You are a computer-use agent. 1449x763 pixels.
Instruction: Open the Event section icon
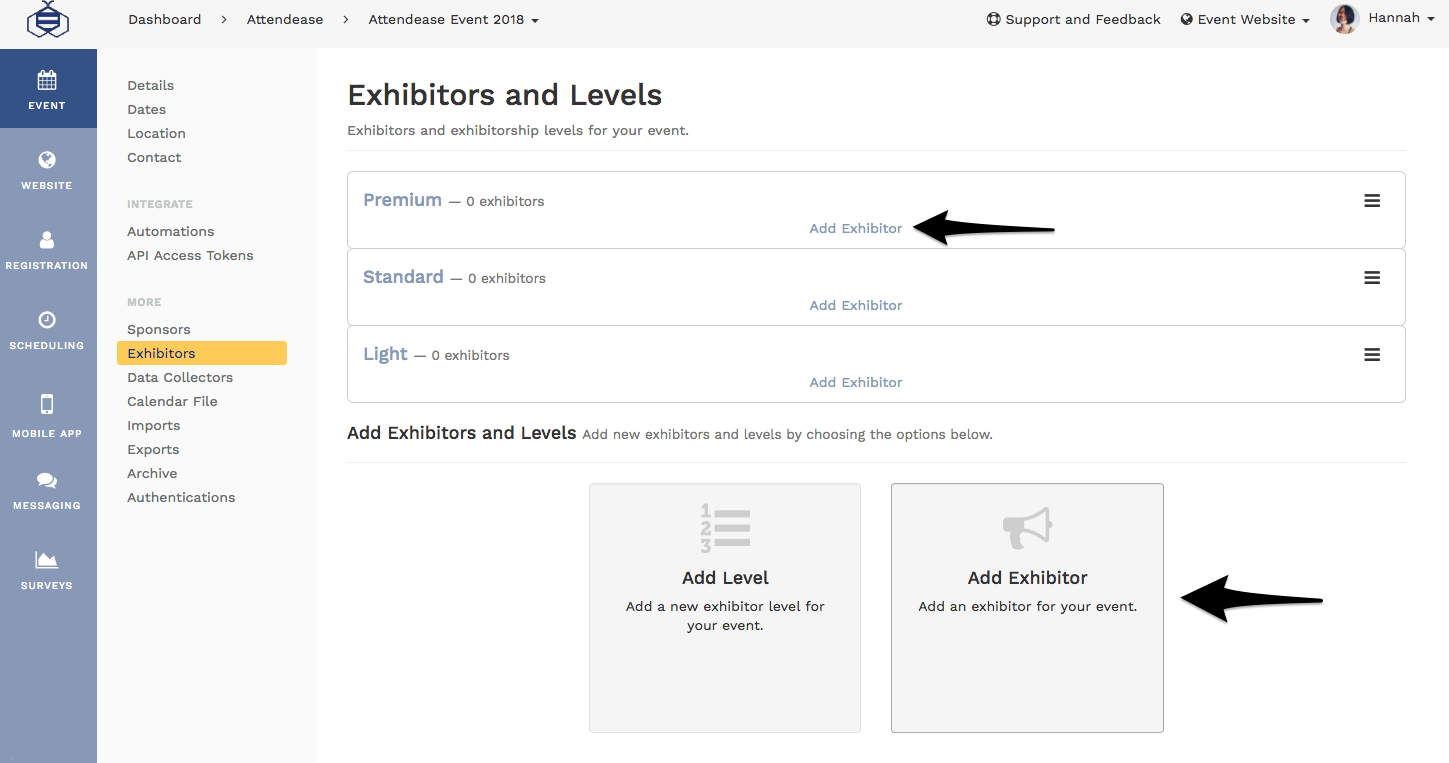click(x=46, y=78)
